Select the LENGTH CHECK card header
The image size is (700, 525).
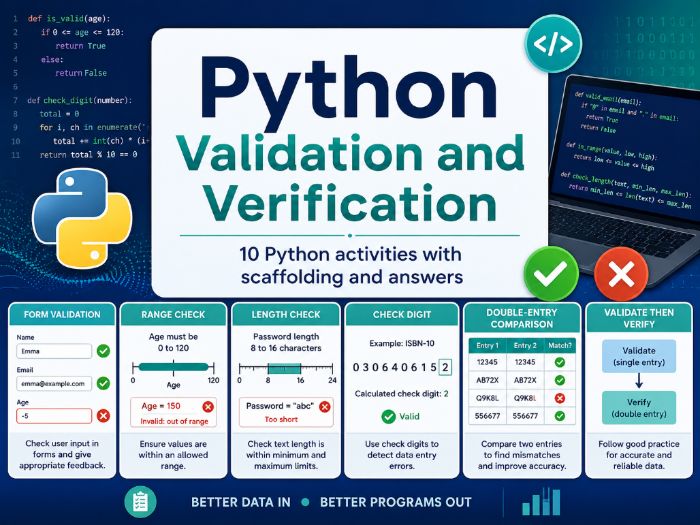coord(286,314)
